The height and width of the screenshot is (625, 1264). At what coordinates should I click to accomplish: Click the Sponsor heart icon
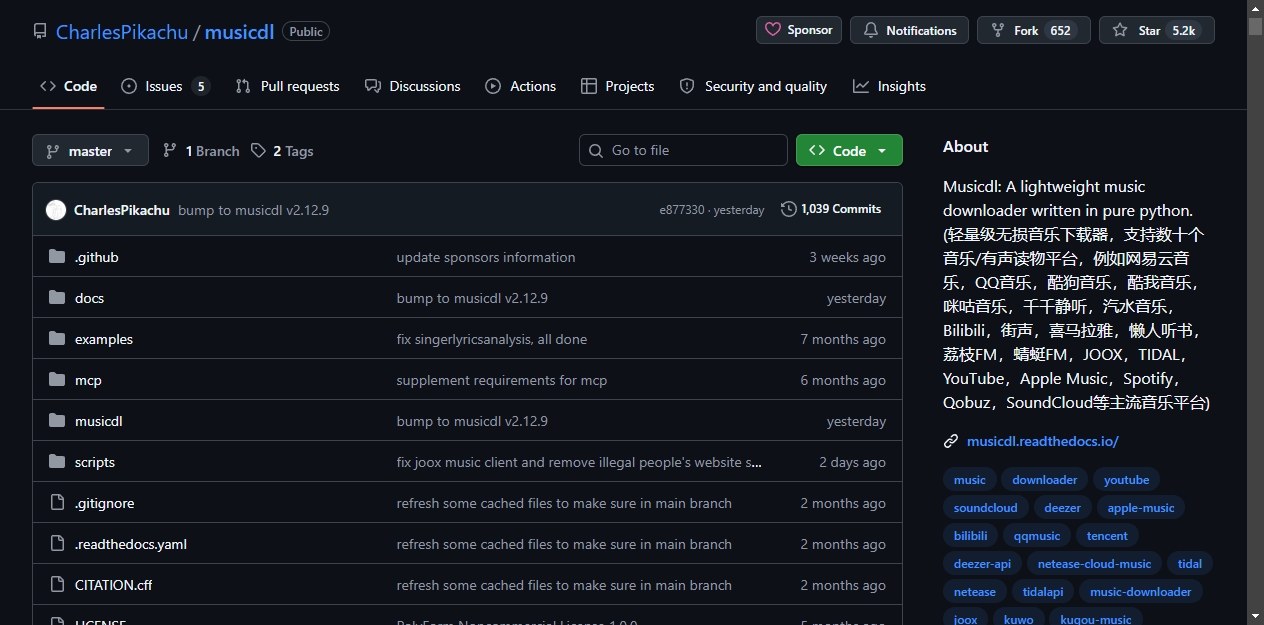coord(773,30)
